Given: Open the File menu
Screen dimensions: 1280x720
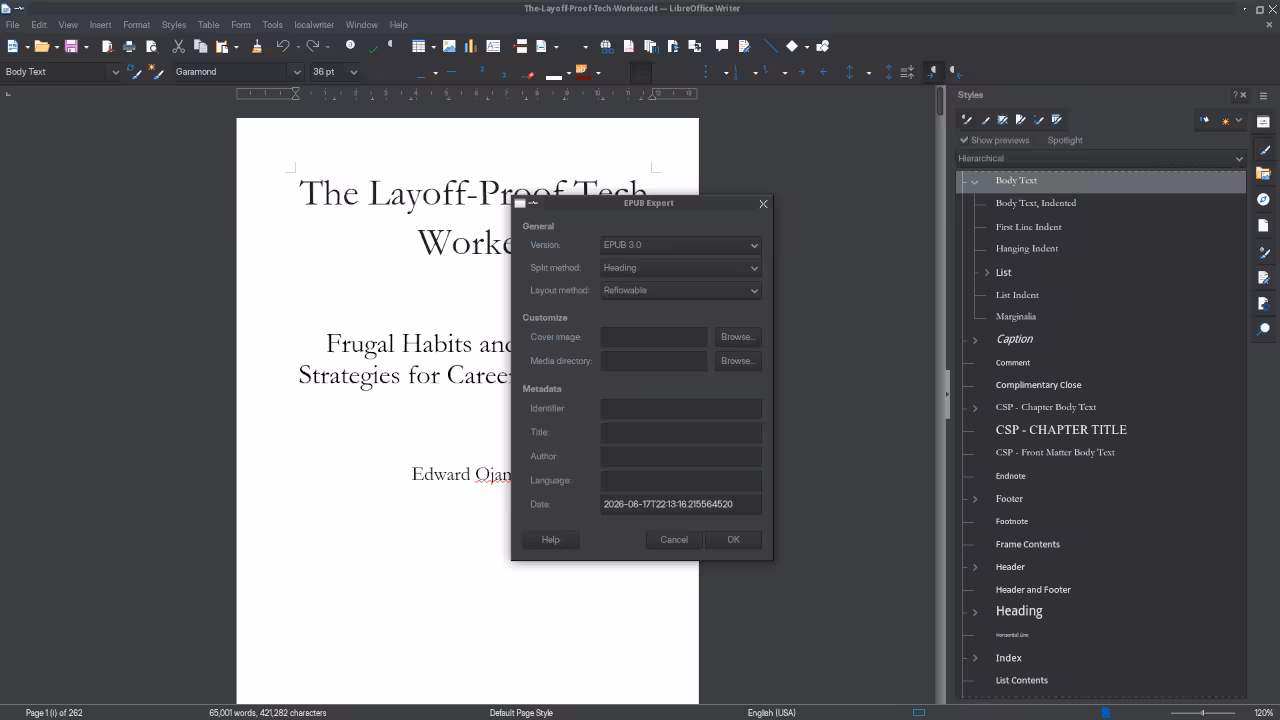Looking at the screenshot, I should point(12,25).
